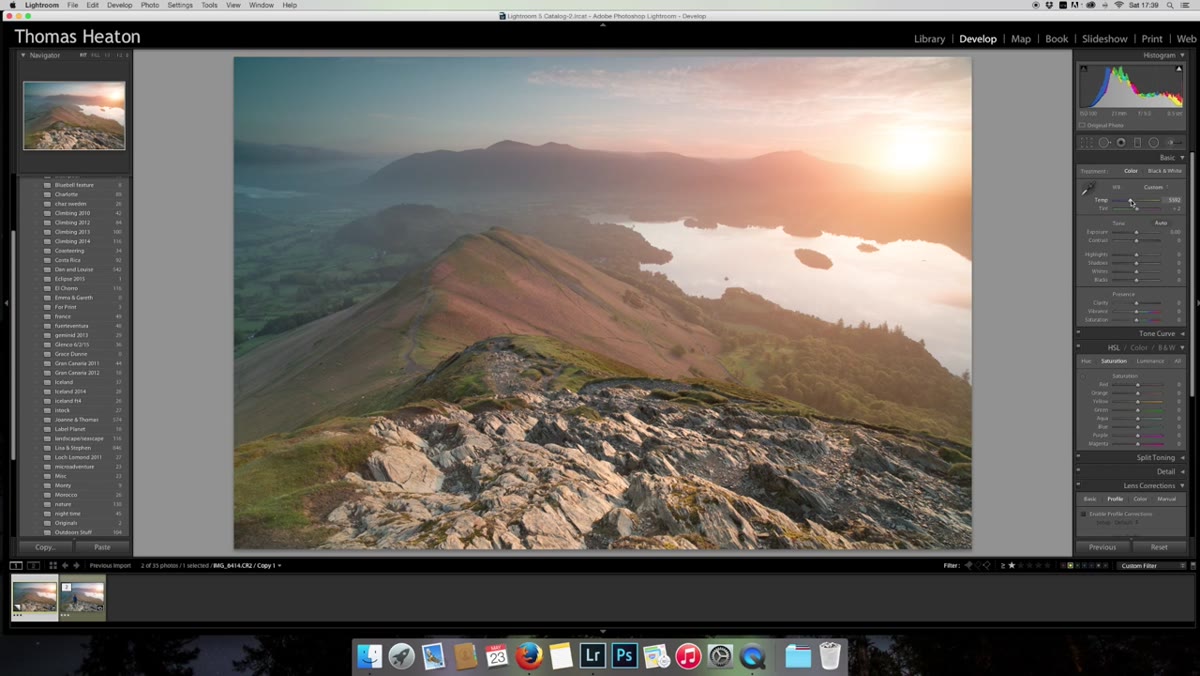1200x676 pixels.
Task: Click the Exposure slider handle
Action: coord(1136,232)
